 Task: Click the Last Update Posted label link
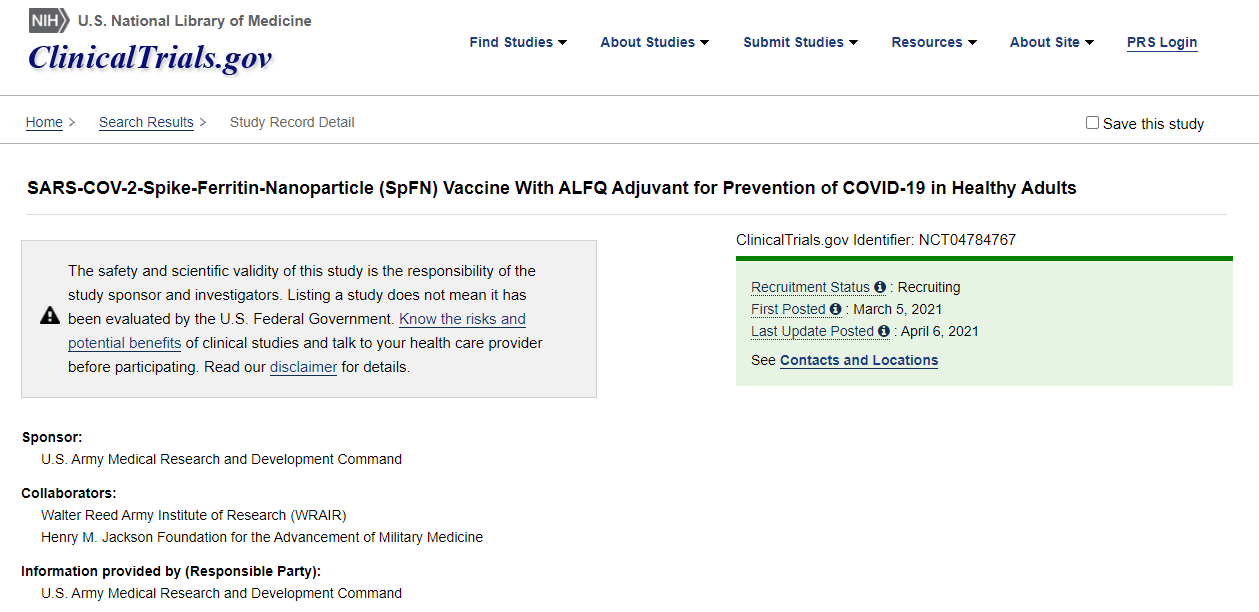[x=812, y=332]
